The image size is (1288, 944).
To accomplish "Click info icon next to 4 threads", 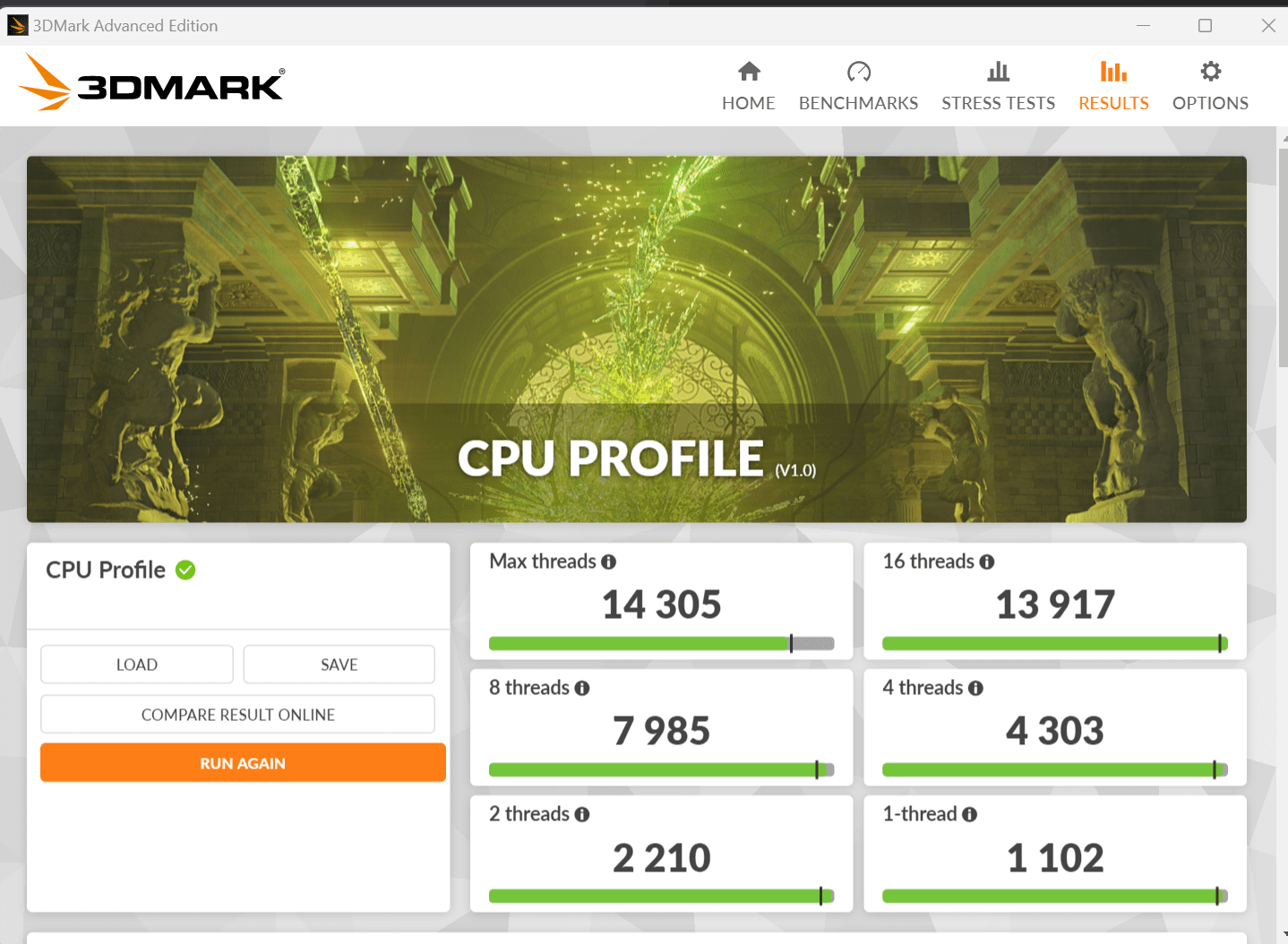I will coord(975,688).
